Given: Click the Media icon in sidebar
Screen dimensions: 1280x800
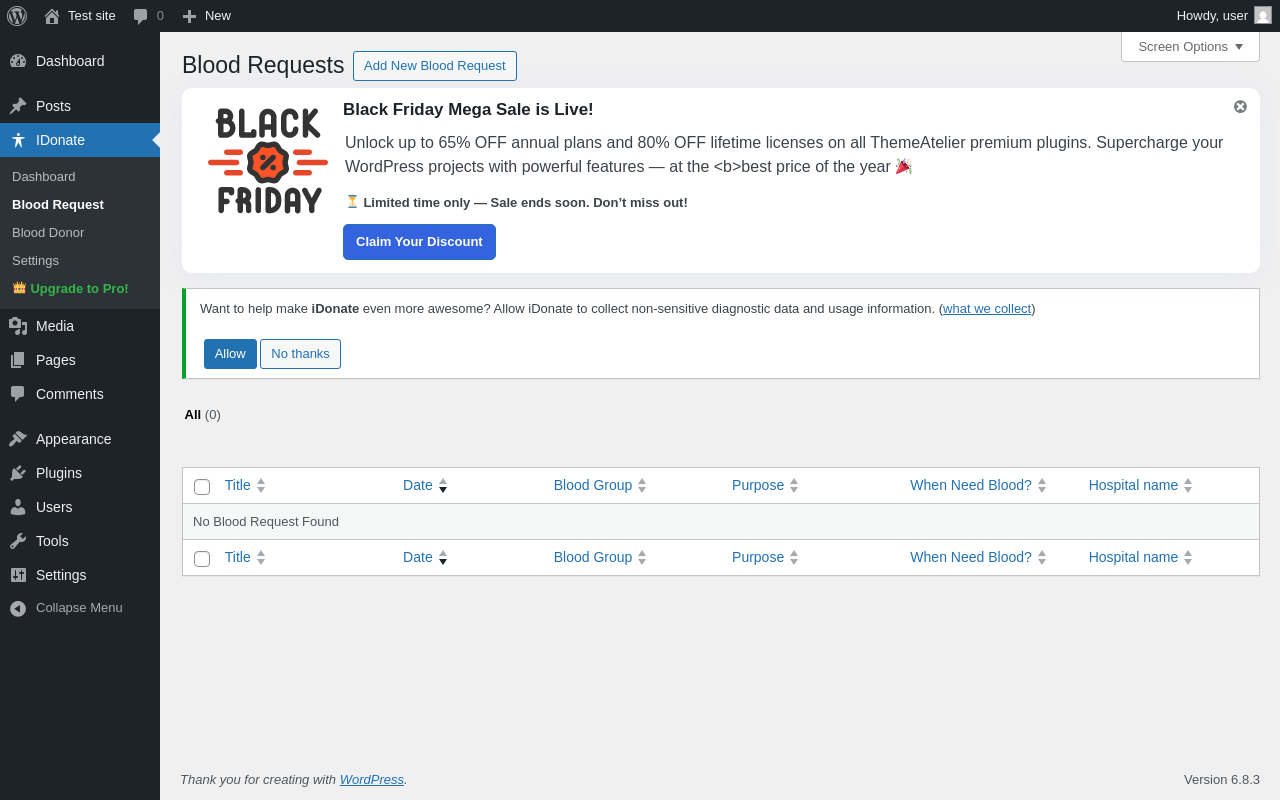Looking at the screenshot, I should pyautogui.click(x=18, y=326).
